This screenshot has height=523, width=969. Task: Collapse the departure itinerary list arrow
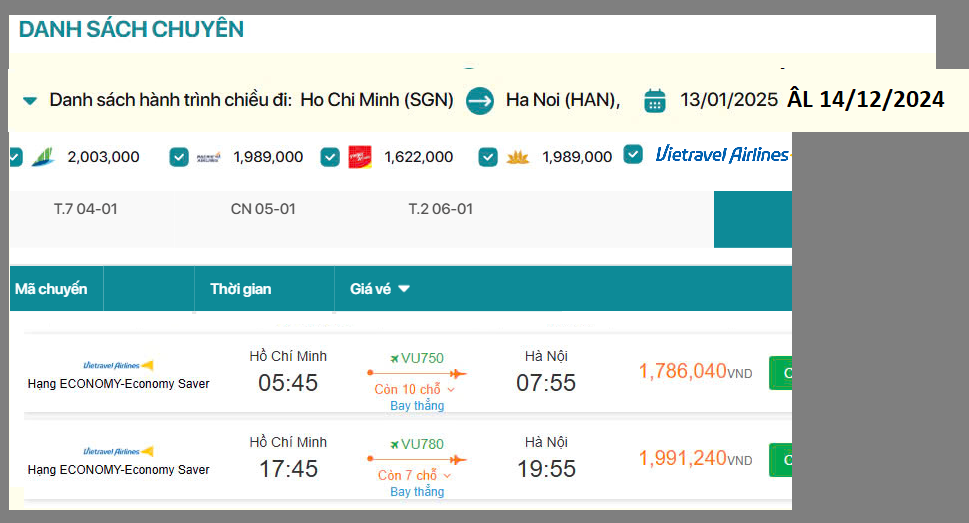30,100
